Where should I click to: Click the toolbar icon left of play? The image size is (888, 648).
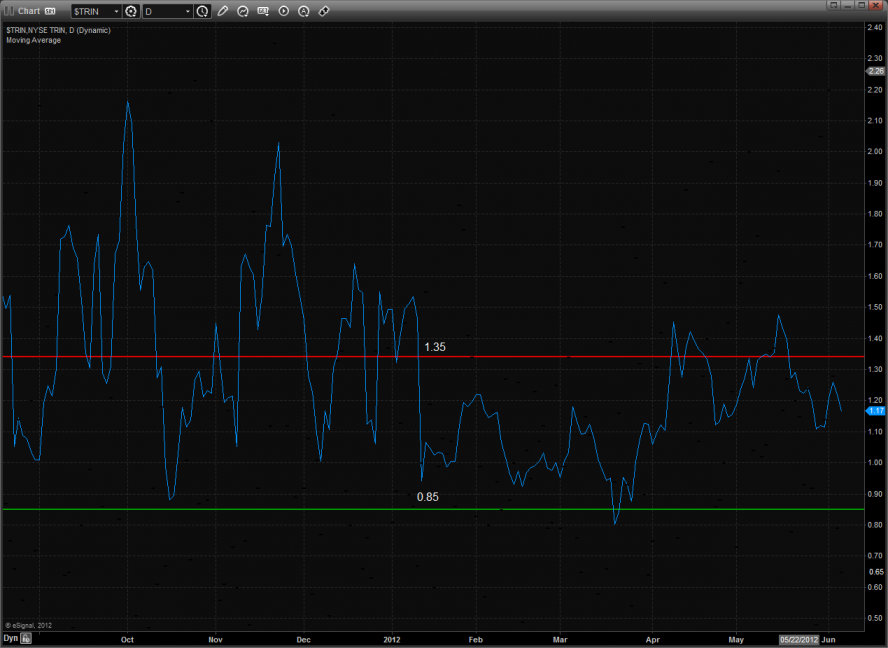[263, 11]
